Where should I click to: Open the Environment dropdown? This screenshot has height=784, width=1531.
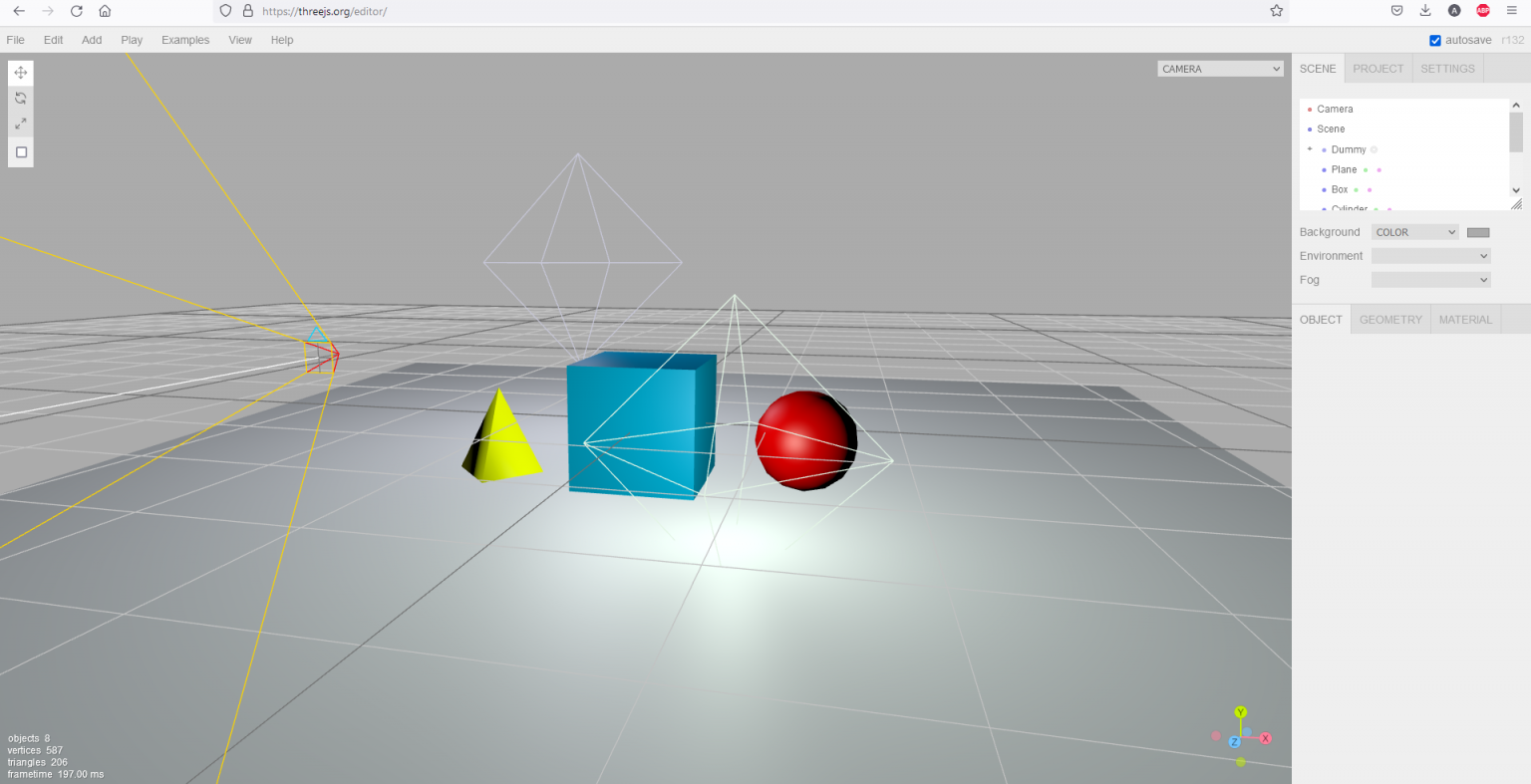click(1430, 255)
